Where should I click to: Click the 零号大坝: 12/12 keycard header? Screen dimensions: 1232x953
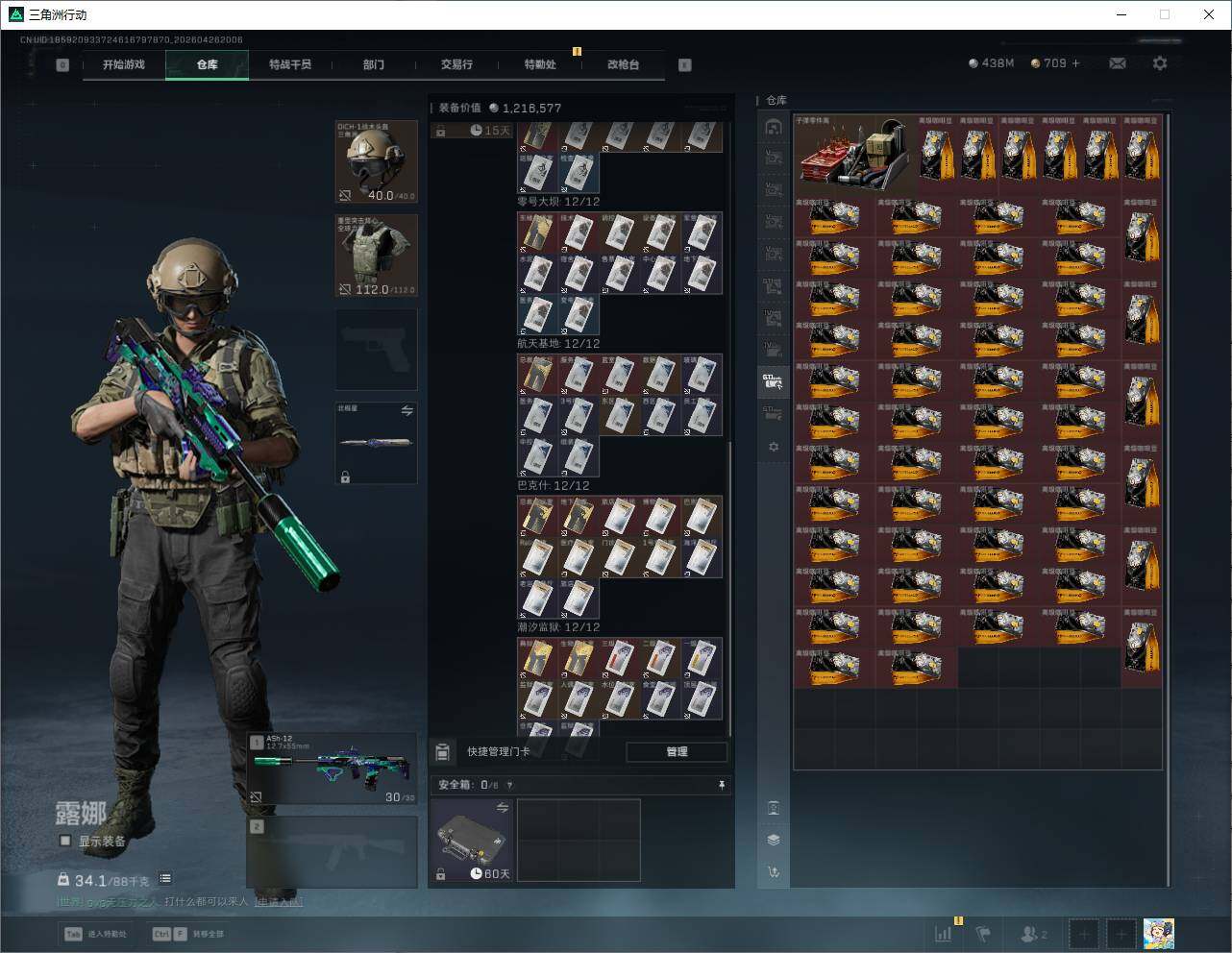coord(558,202)
